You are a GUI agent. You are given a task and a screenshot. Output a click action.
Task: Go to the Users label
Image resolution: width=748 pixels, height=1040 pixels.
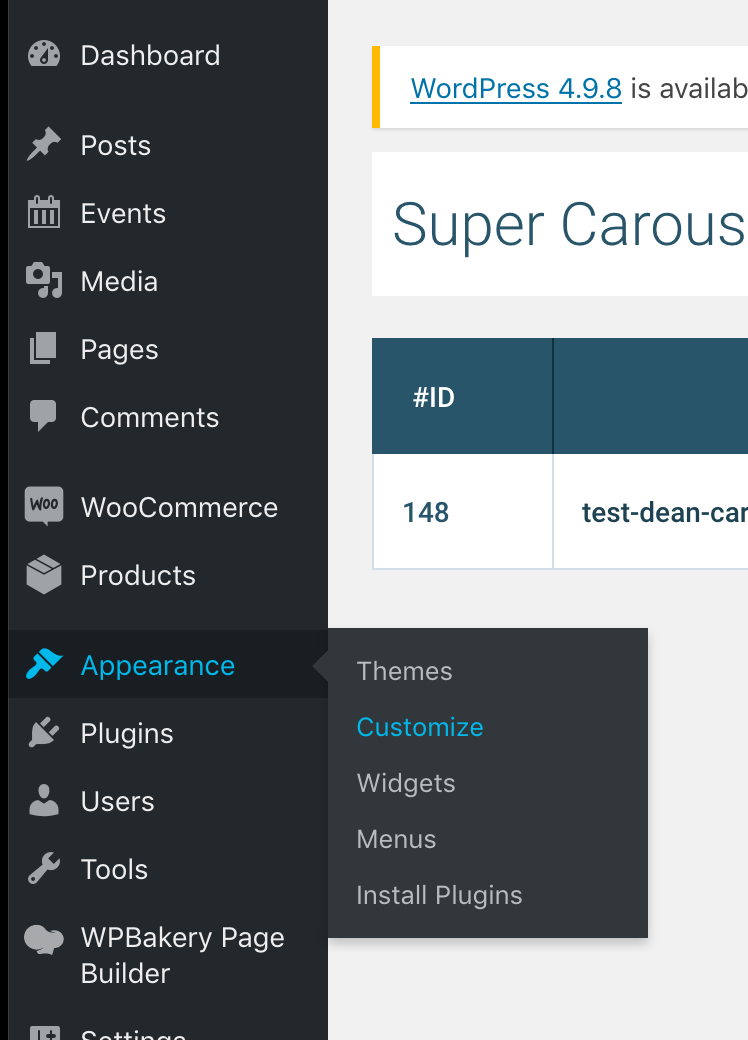click(x=117, y=801)
